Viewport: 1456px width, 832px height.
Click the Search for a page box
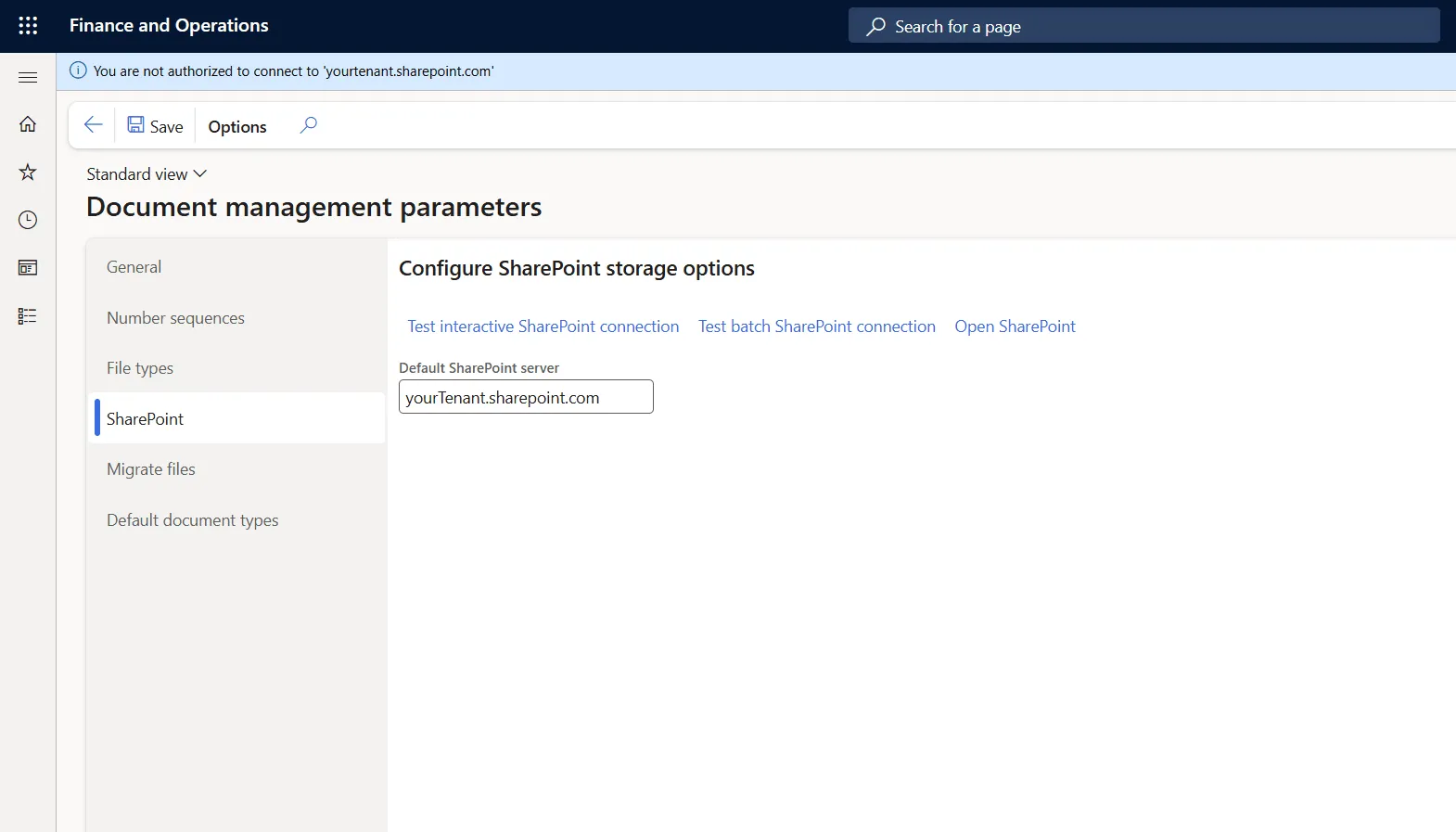pyautogui.click(x=1143, y=26)
